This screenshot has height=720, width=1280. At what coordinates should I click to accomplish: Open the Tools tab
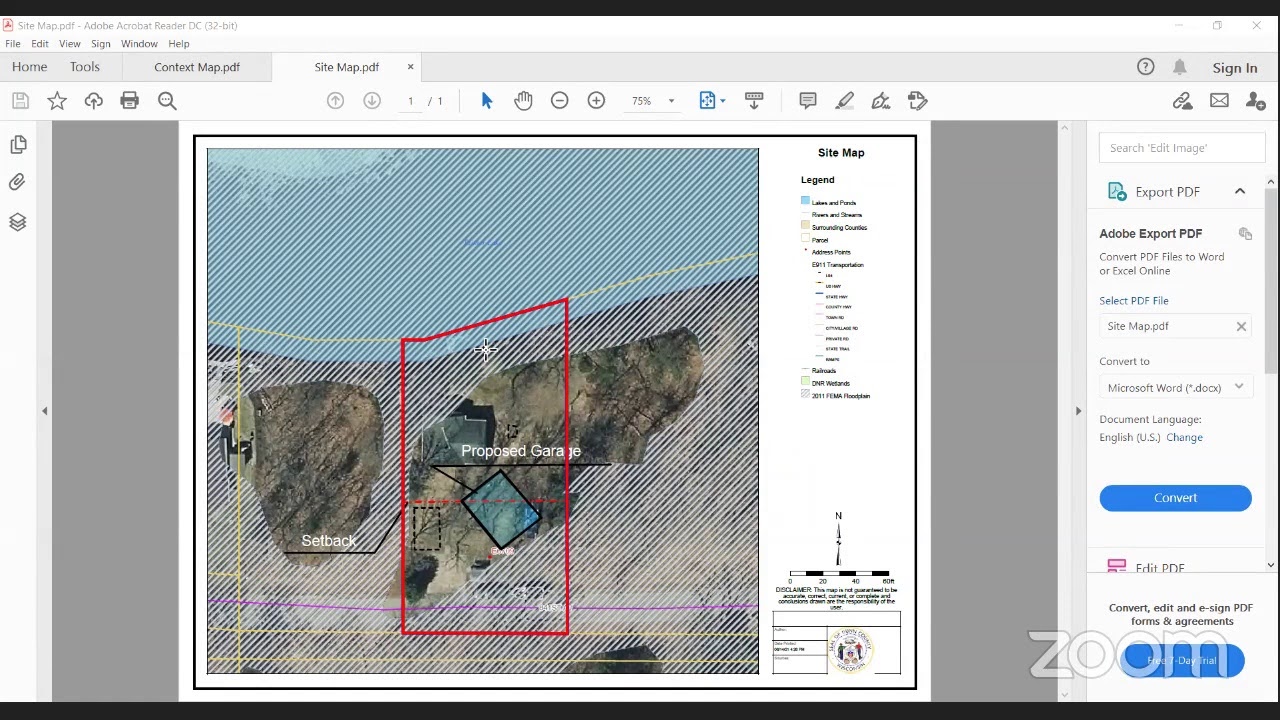tap(85, 67)
